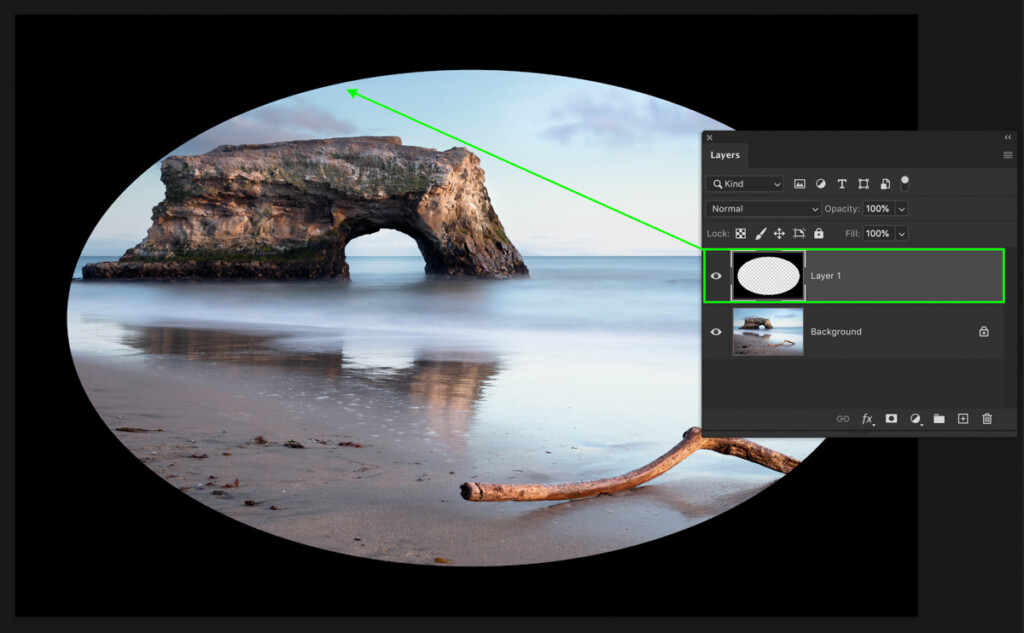Click the Link layers icon
1024x633 pixels.
pyautogui.click(x=843, y=419)
